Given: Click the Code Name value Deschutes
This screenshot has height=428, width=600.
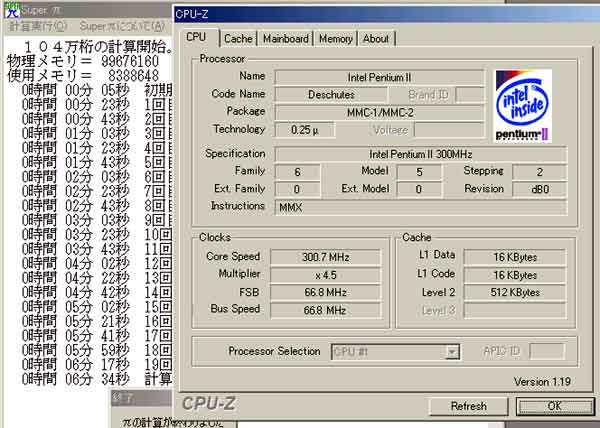Looking at the screenshot, I should (331, 94).
